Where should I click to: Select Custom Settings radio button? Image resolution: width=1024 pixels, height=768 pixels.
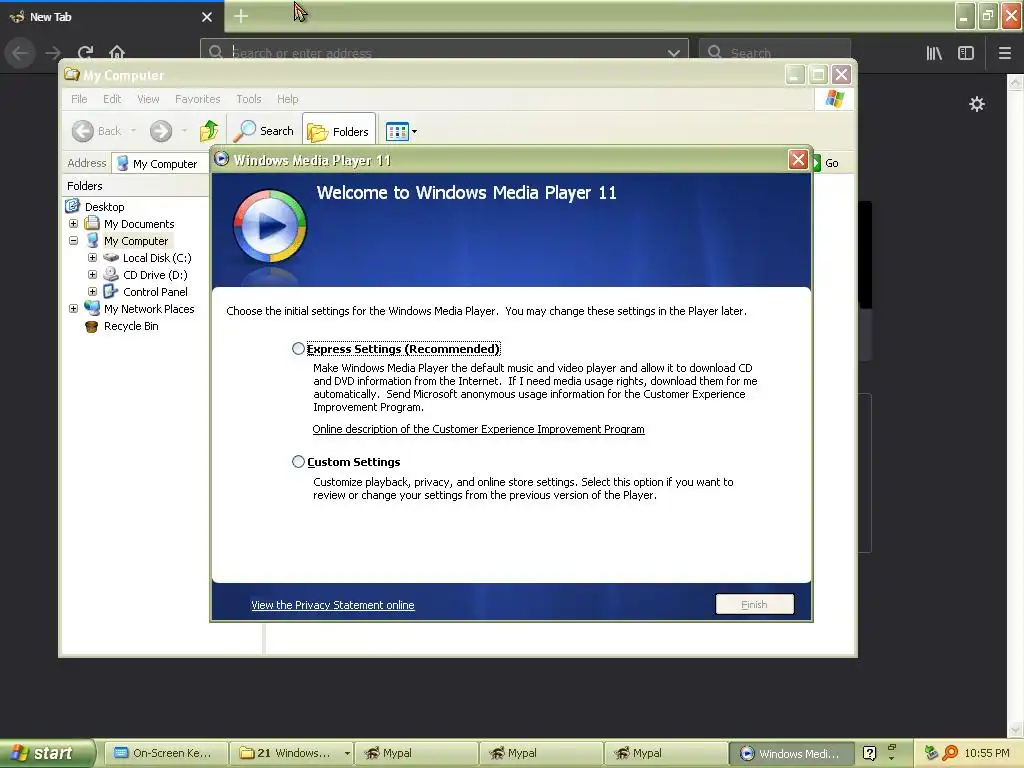click(298, 462)
